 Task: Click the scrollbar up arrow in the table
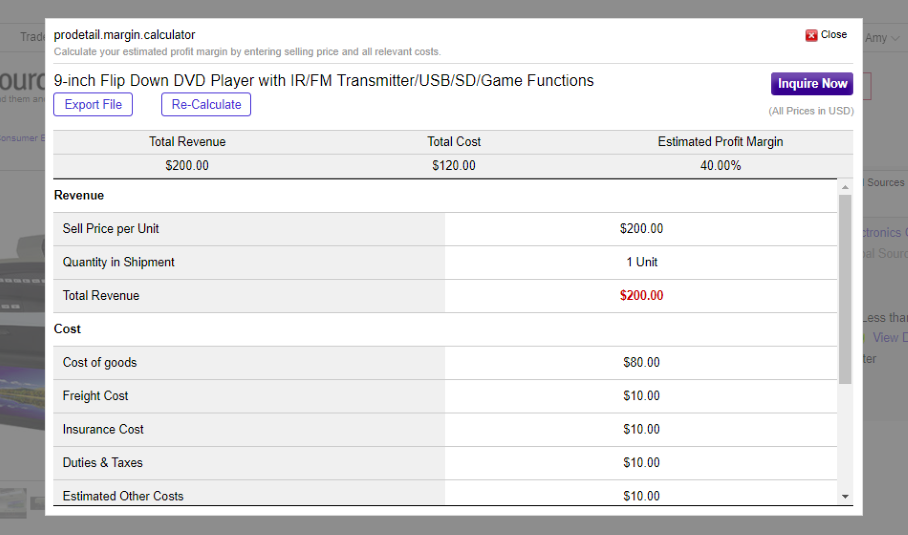[x=845, y=187]
